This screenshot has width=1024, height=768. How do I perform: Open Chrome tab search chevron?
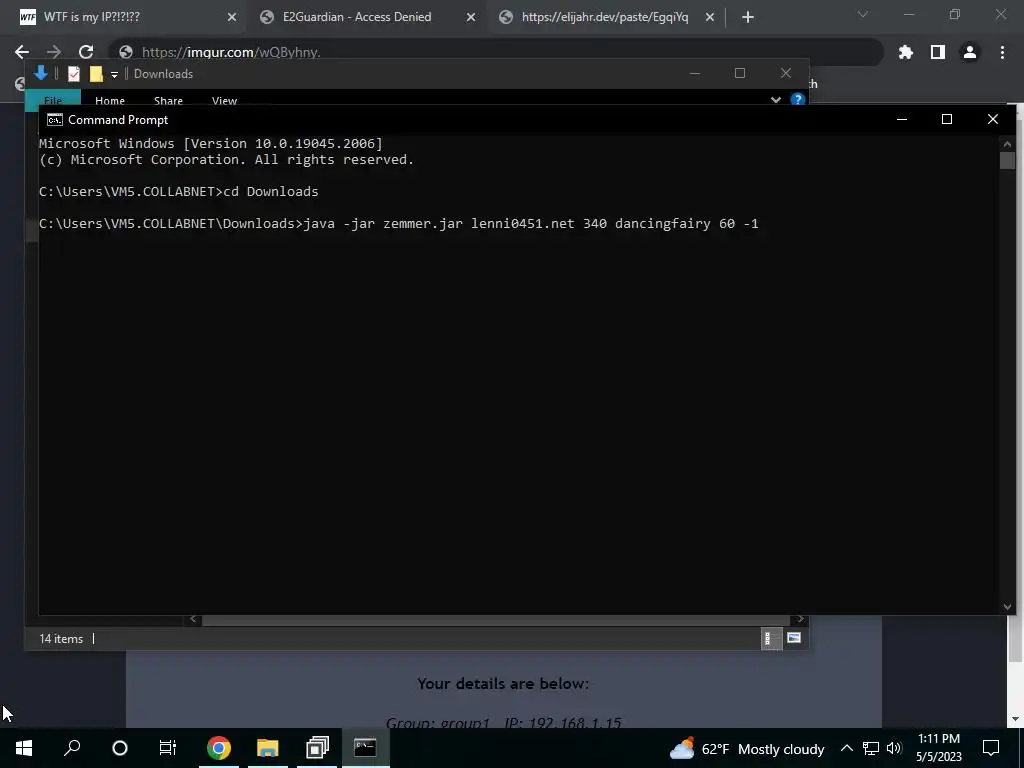click(x=863, y=14)
